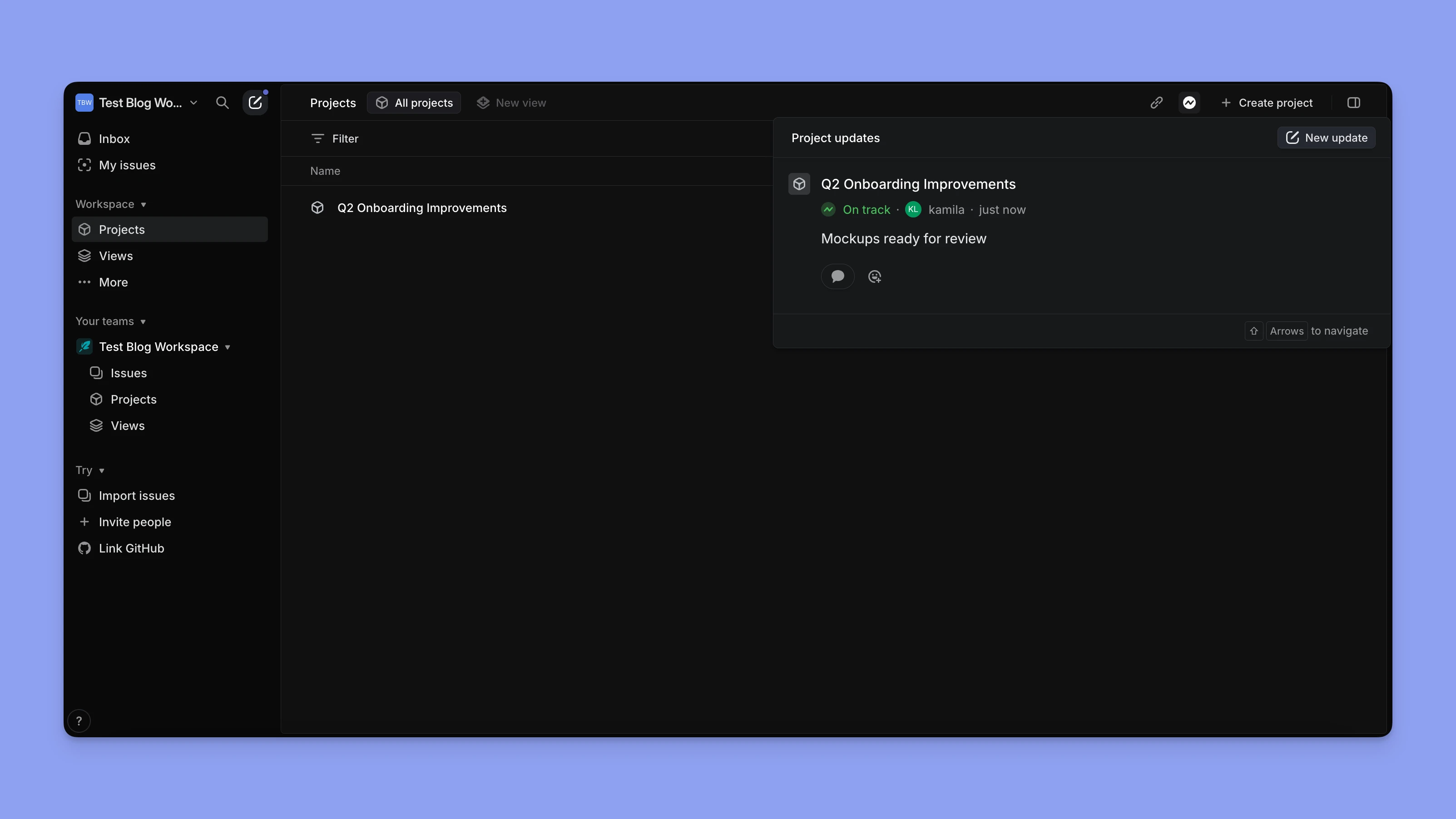Screen dimensions: 1456x819
Task: Copy the project link via the chain icon
Action: click(1156, 103)
